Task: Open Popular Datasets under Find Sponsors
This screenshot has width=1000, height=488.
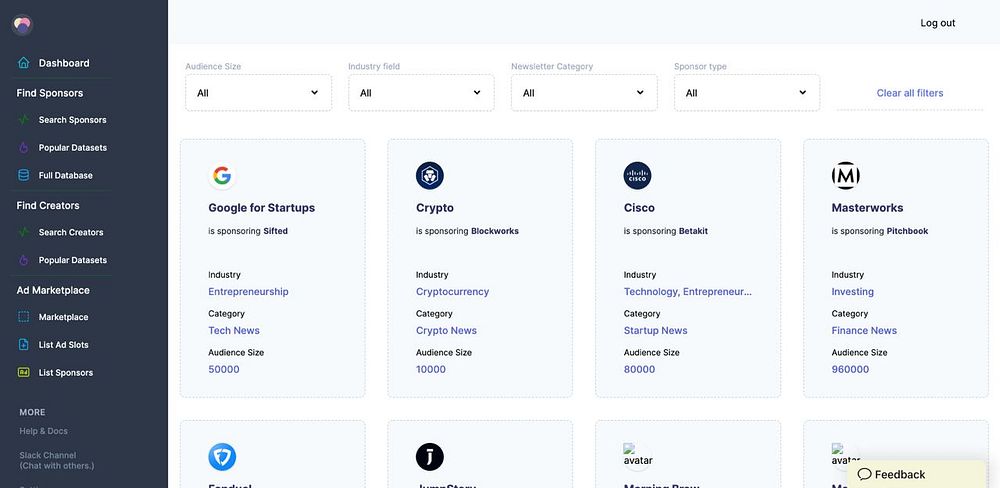Action: pos(73,148)
